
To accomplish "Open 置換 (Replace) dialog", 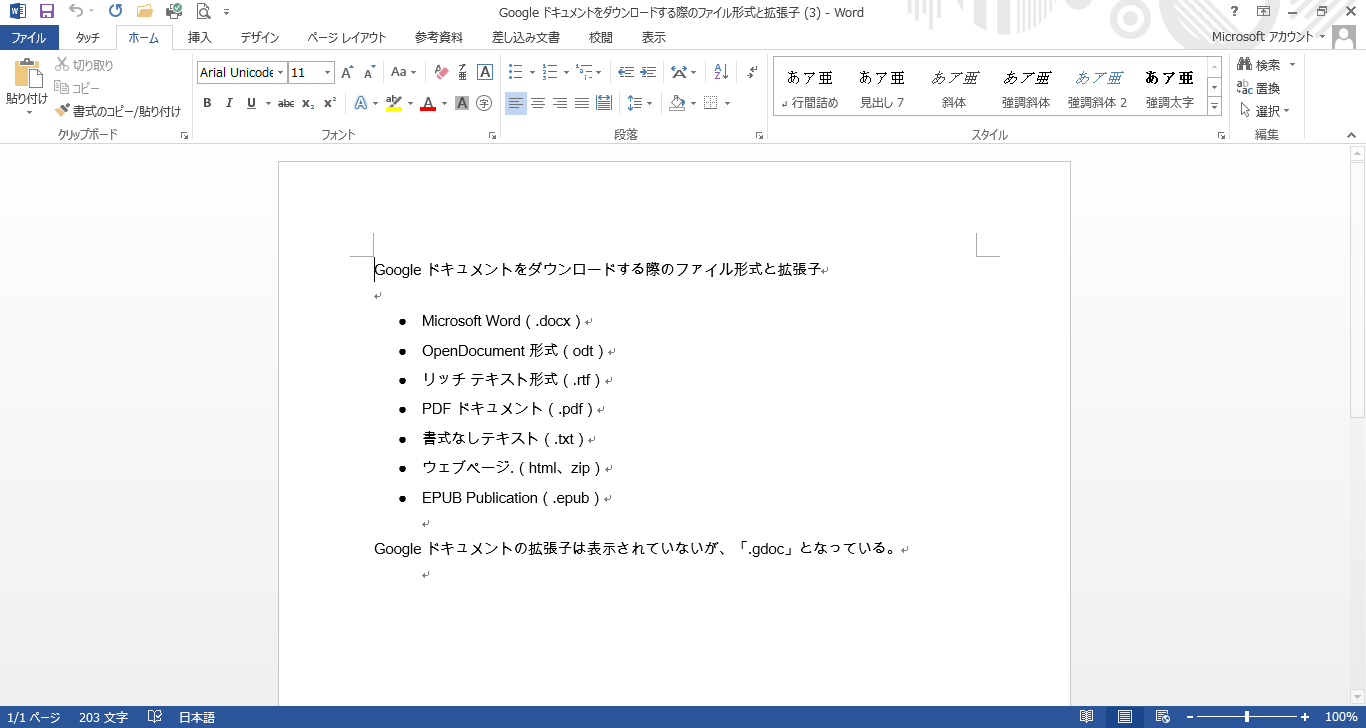I will click(x=1259, y=88).
